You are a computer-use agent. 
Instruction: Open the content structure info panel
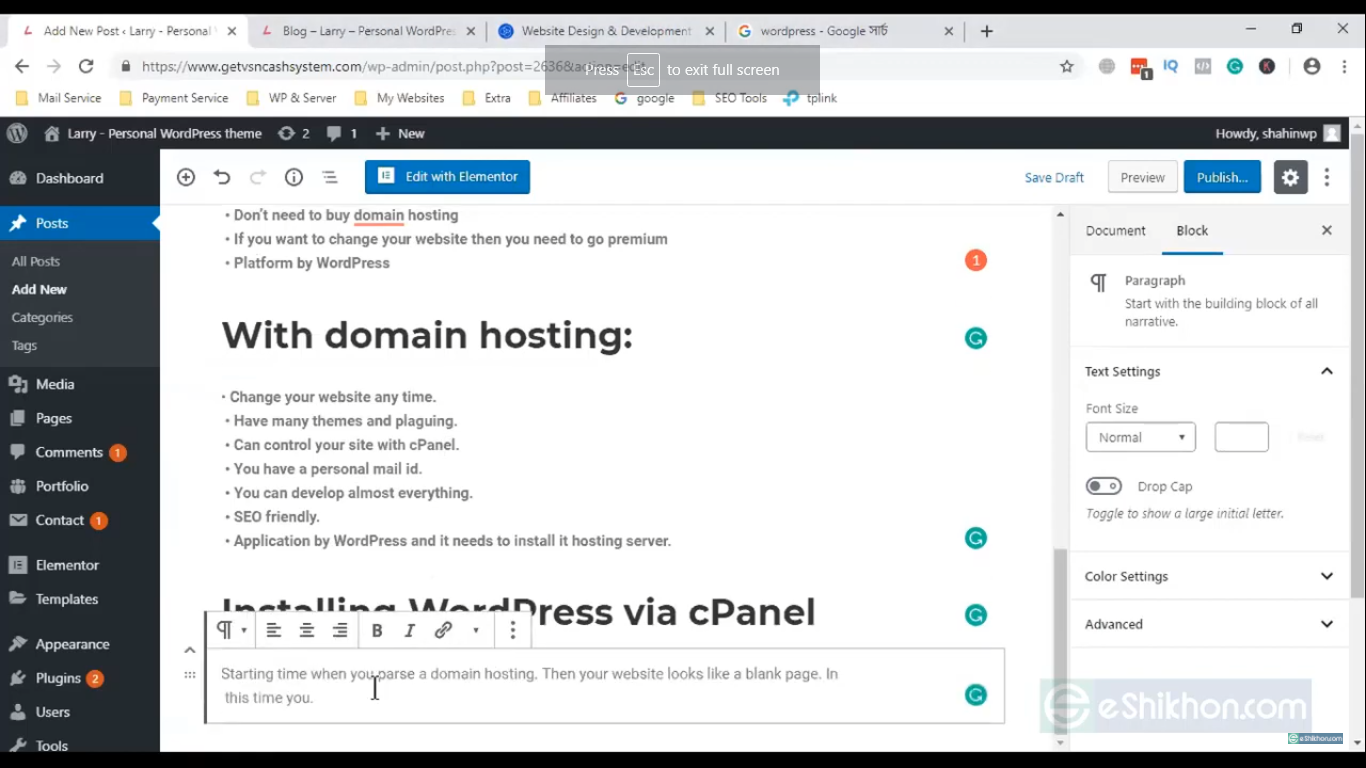click(293, 177)
